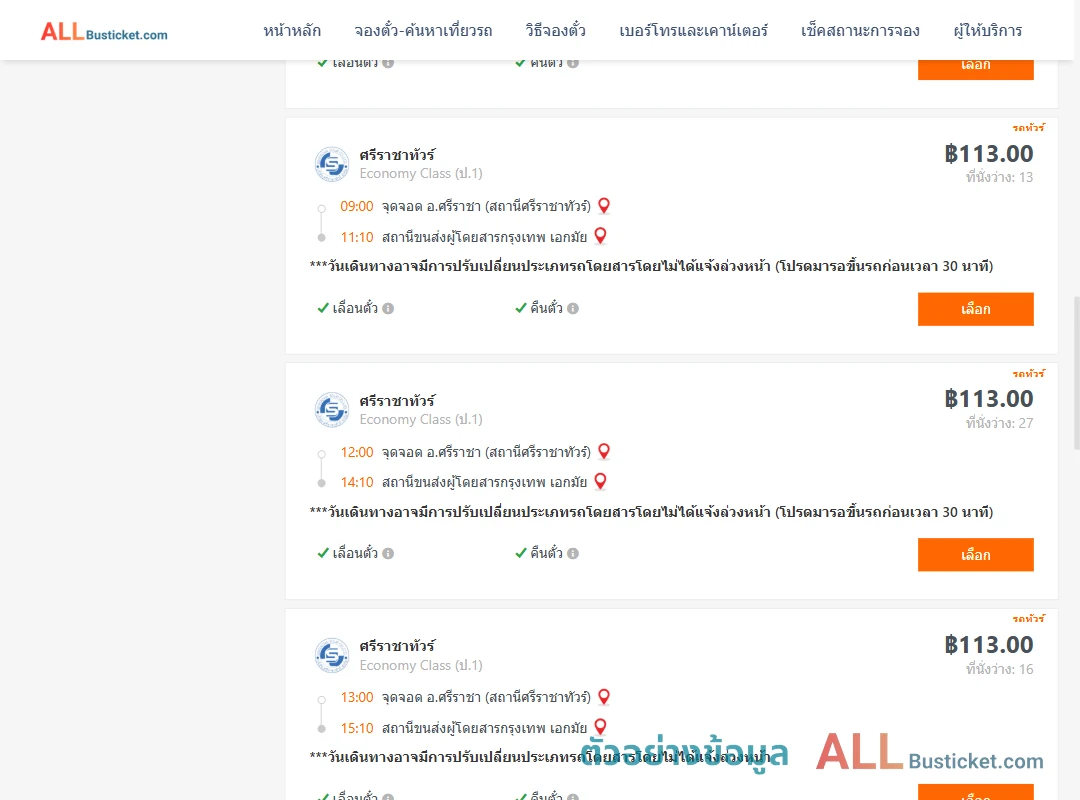Viewport: 1080px width, 800px height.
Task: Click ที่นั่งว่าง: 27 seat count
Action: point(999,423)
